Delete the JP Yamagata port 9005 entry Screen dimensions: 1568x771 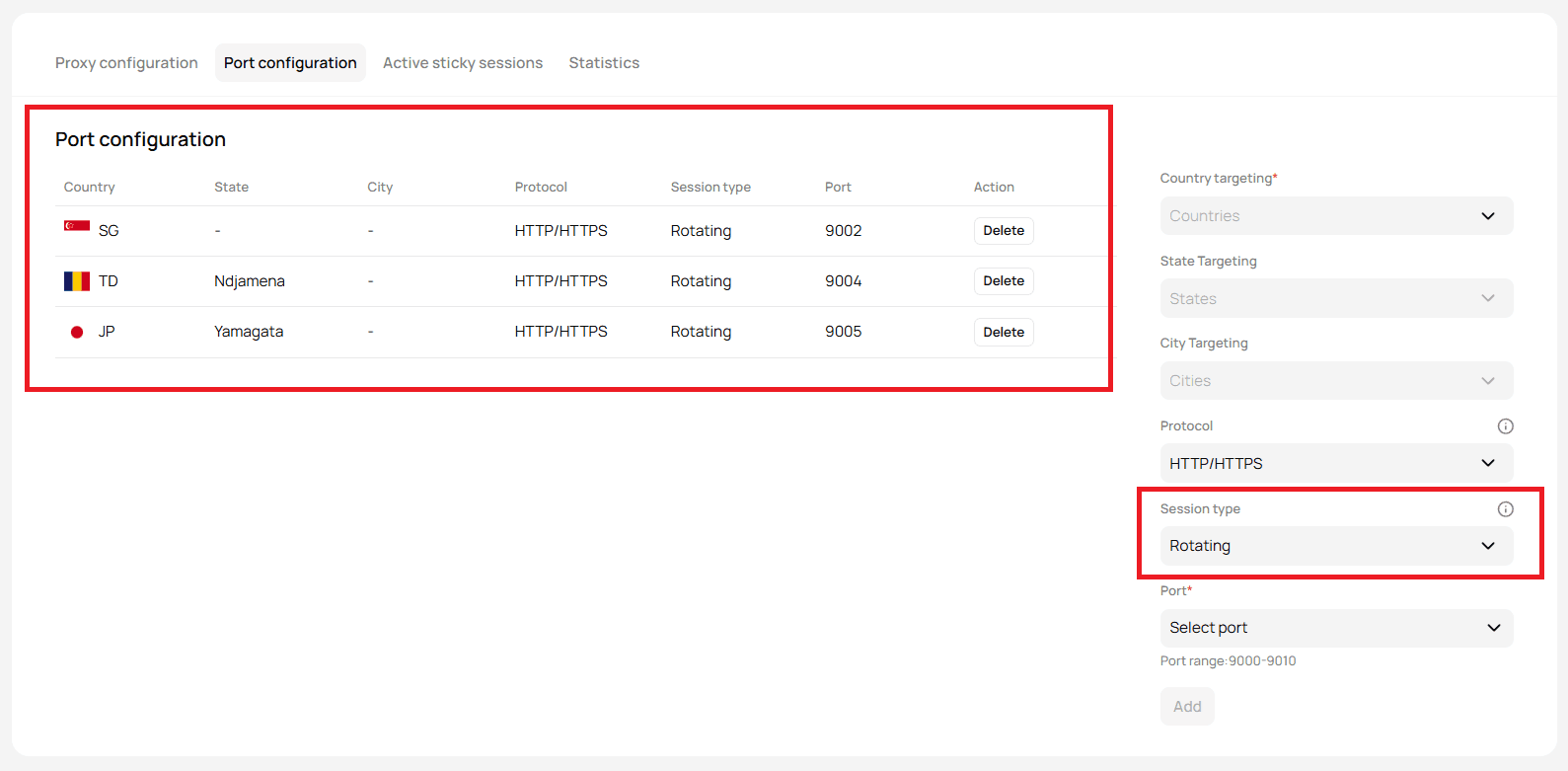click(x=1003, y=333)
